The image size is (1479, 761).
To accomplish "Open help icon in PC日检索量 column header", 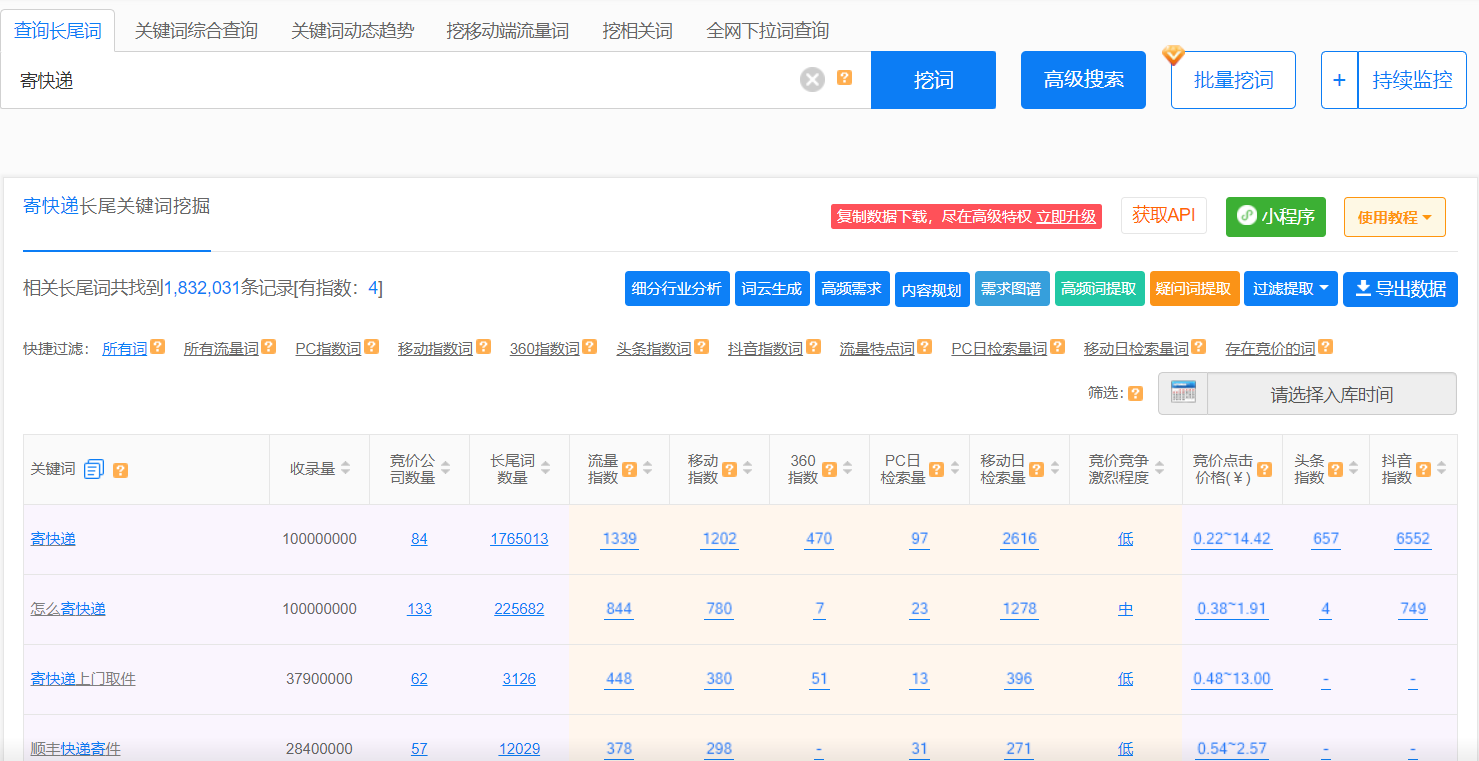I will coord(936,468).
